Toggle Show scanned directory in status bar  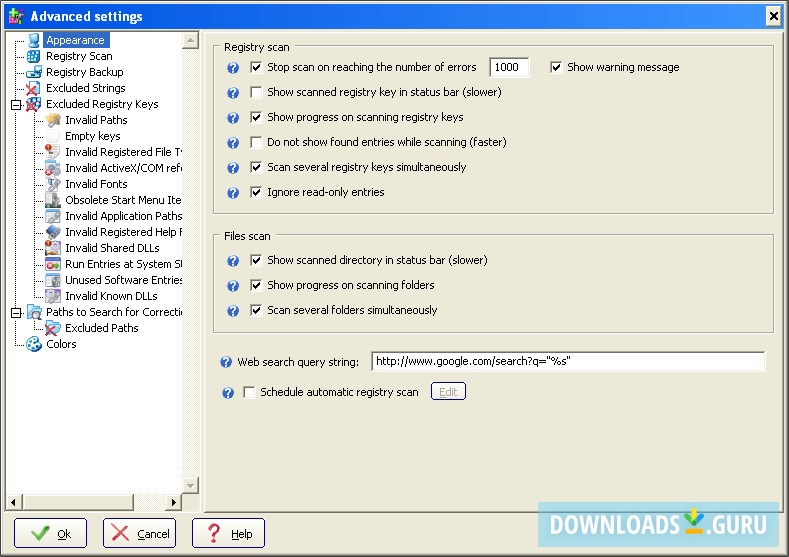(256, 260)
